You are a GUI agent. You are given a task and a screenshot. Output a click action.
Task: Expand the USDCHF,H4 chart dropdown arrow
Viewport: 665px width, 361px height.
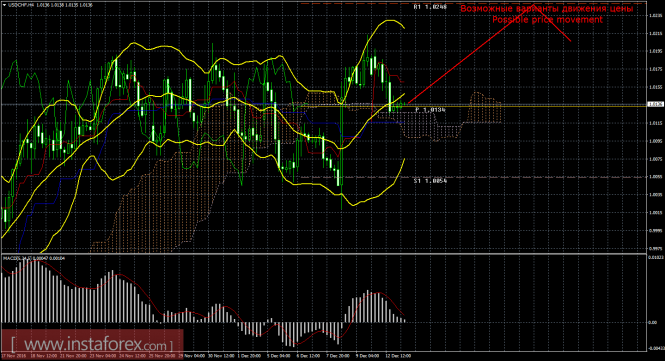coord(4,5)
